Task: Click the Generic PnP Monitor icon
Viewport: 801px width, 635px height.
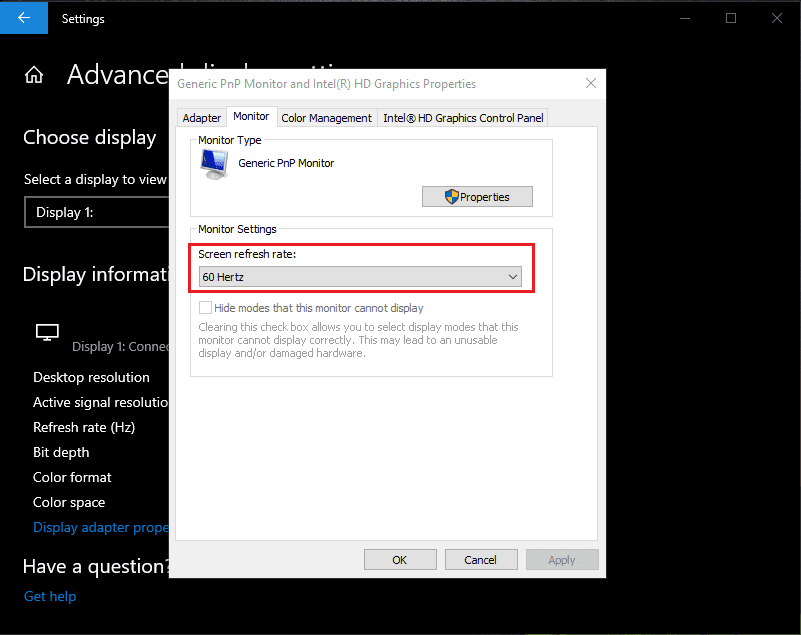Action: click(213, 162)
